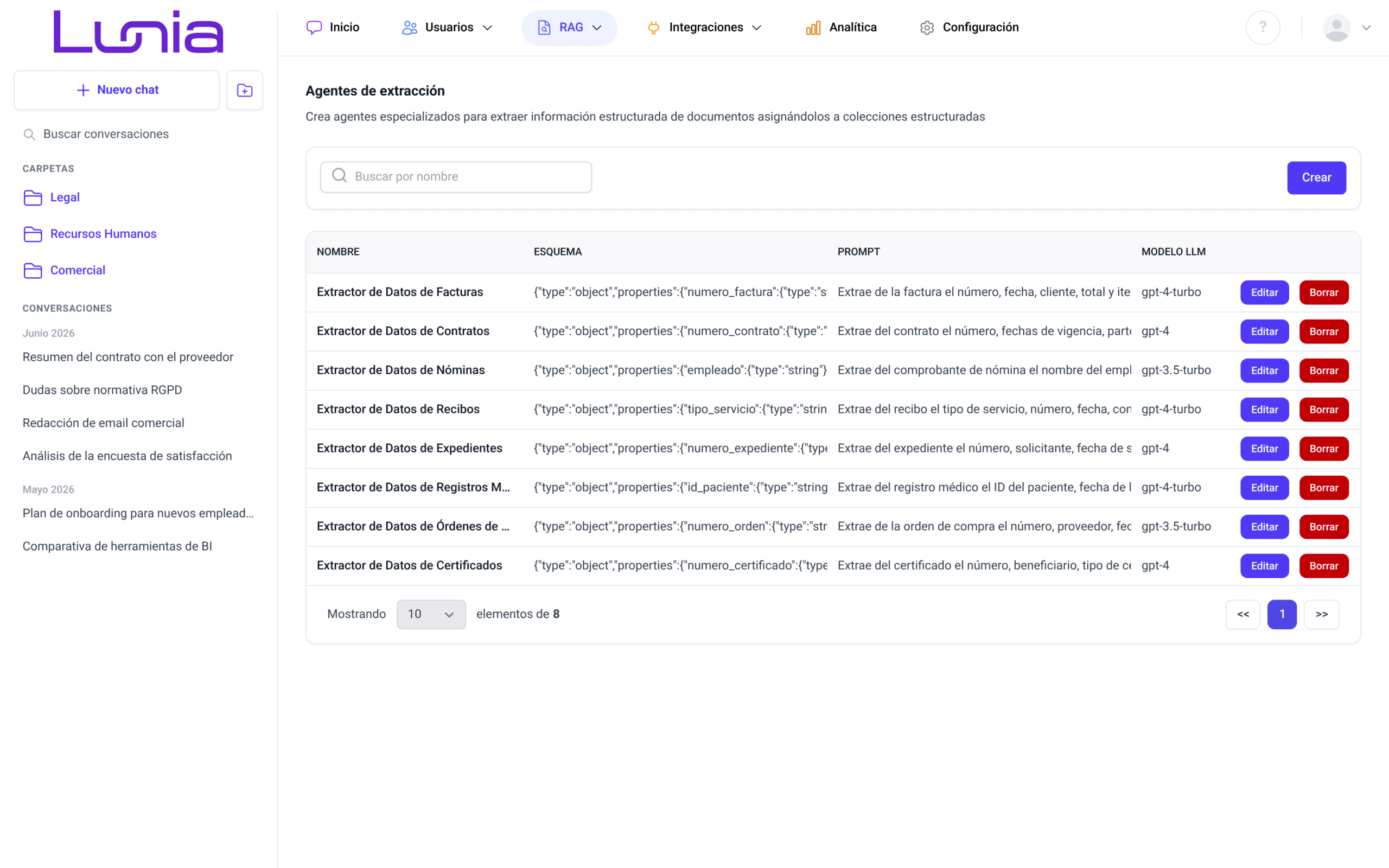
Task: Expand the Usuarios dropdown menu
Action: pos(447,28)
